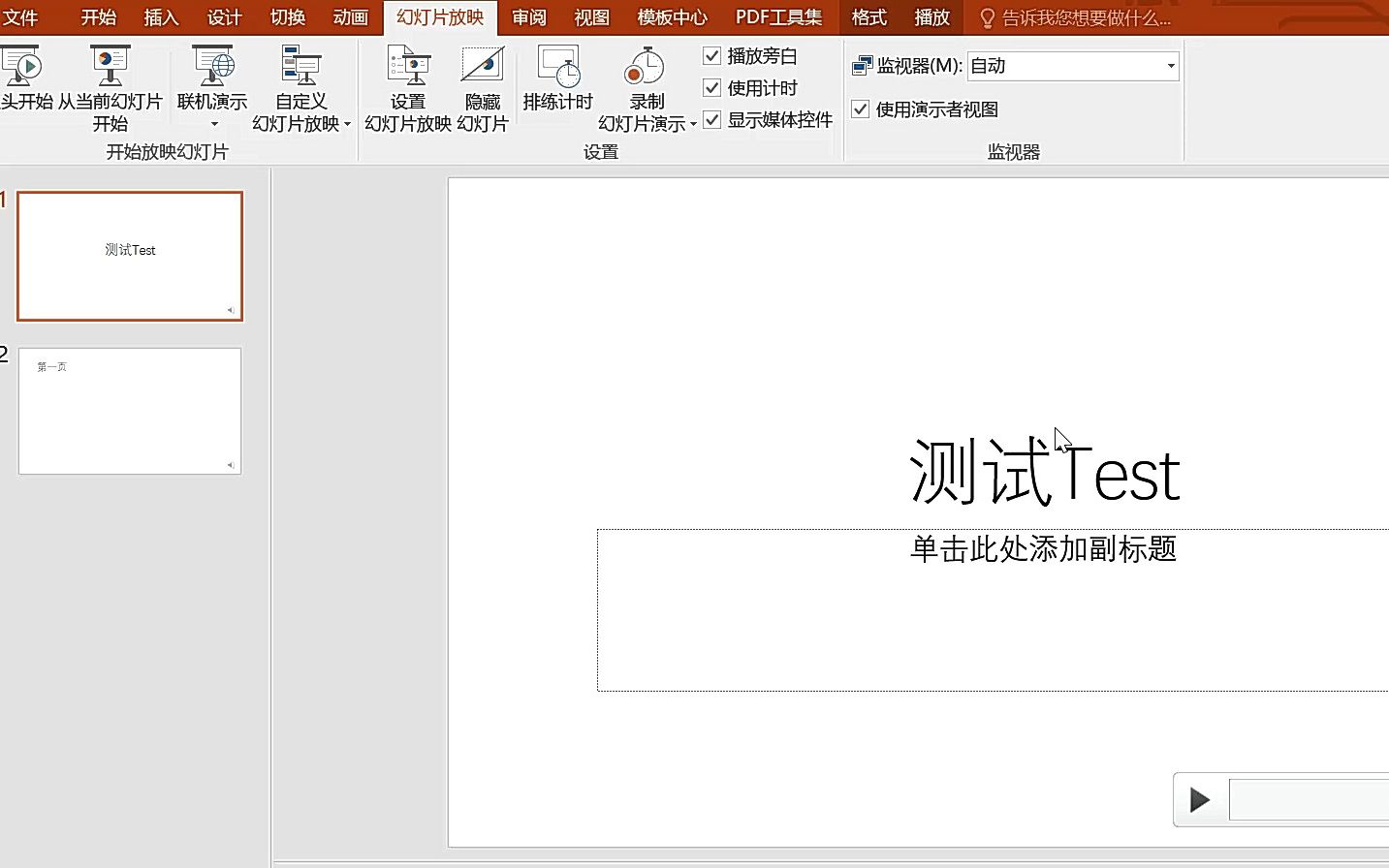1389x868 pixels.
Task: Click the lightbulb Tell Me icon
Action: [x=987, y=18]
